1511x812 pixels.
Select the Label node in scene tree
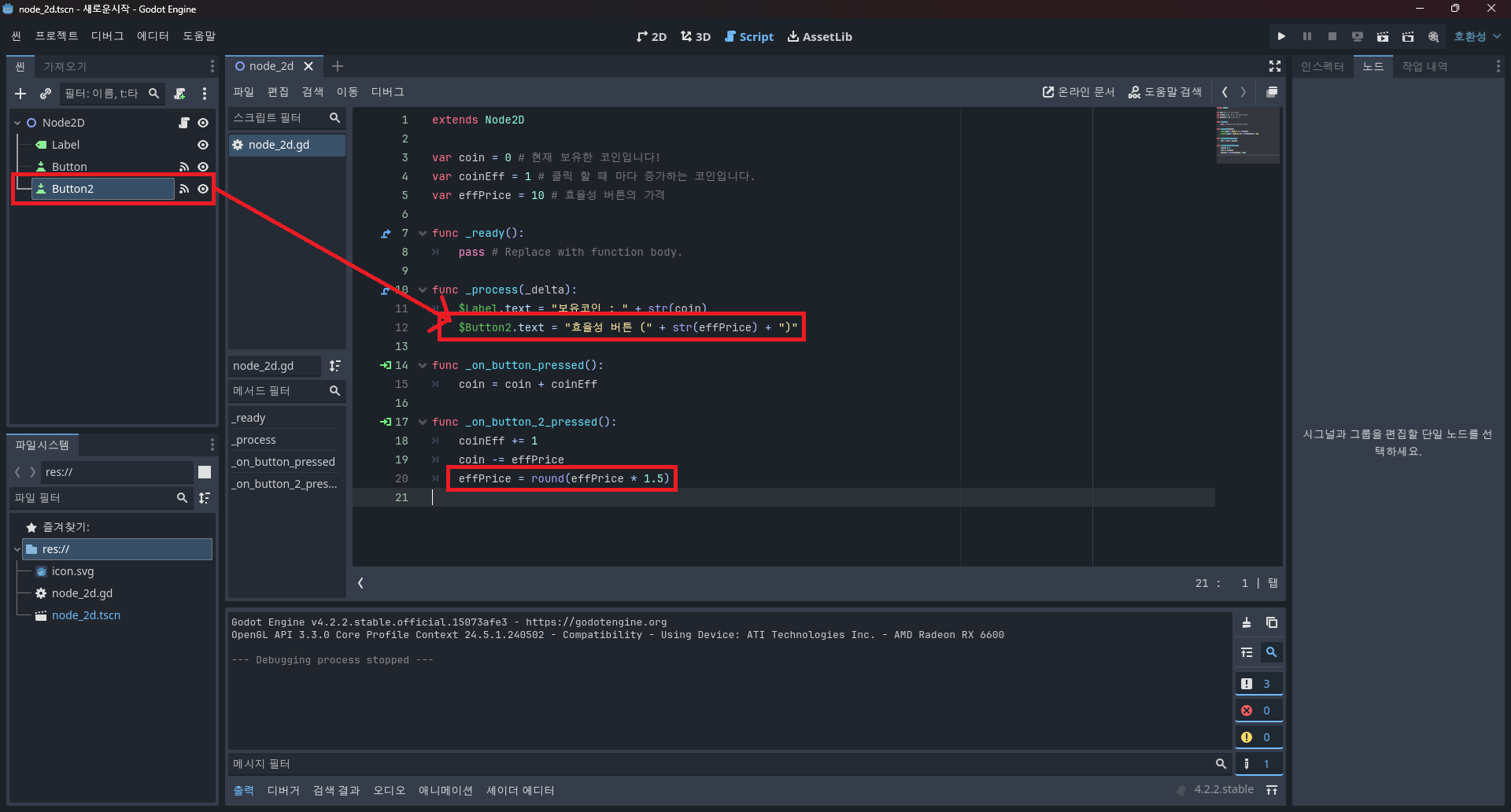click(x=65, y=145)
